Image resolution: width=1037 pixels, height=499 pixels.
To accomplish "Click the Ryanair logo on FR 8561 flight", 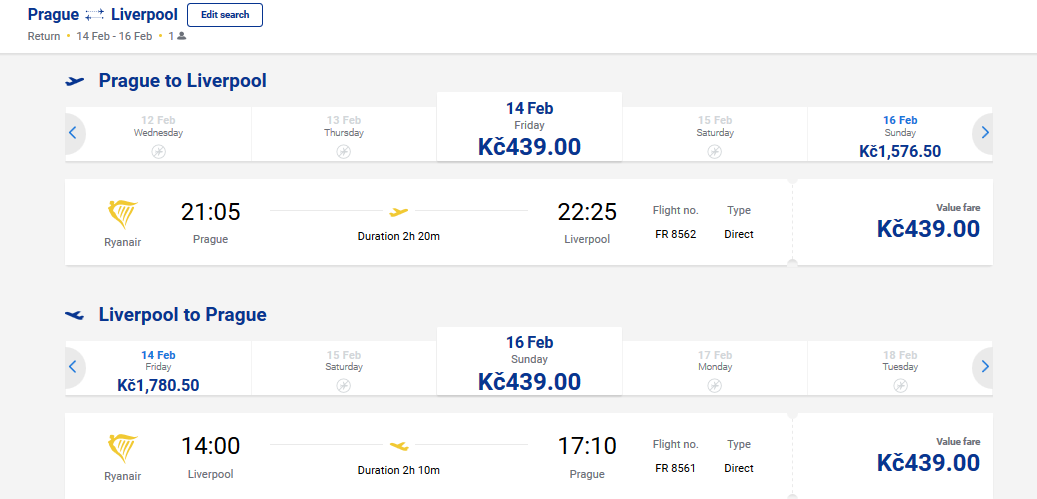I will point(122,449).
